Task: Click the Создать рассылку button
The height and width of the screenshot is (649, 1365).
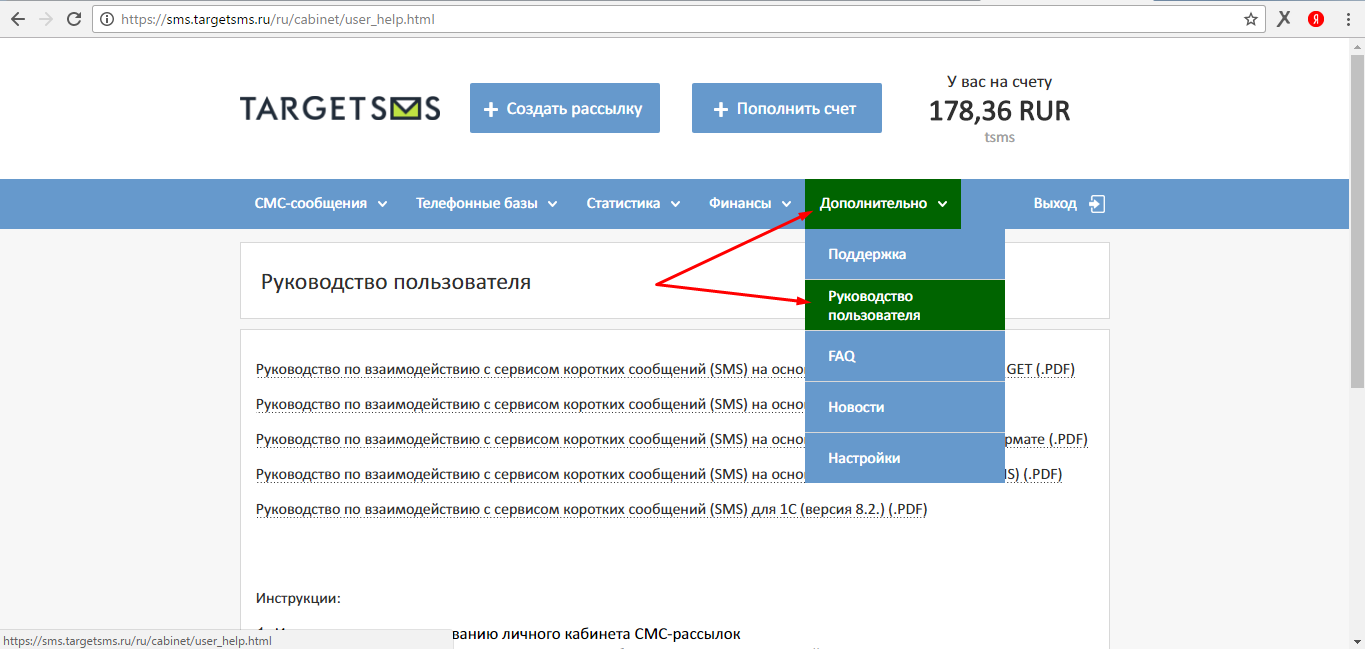Action: [x=565, y=108]
